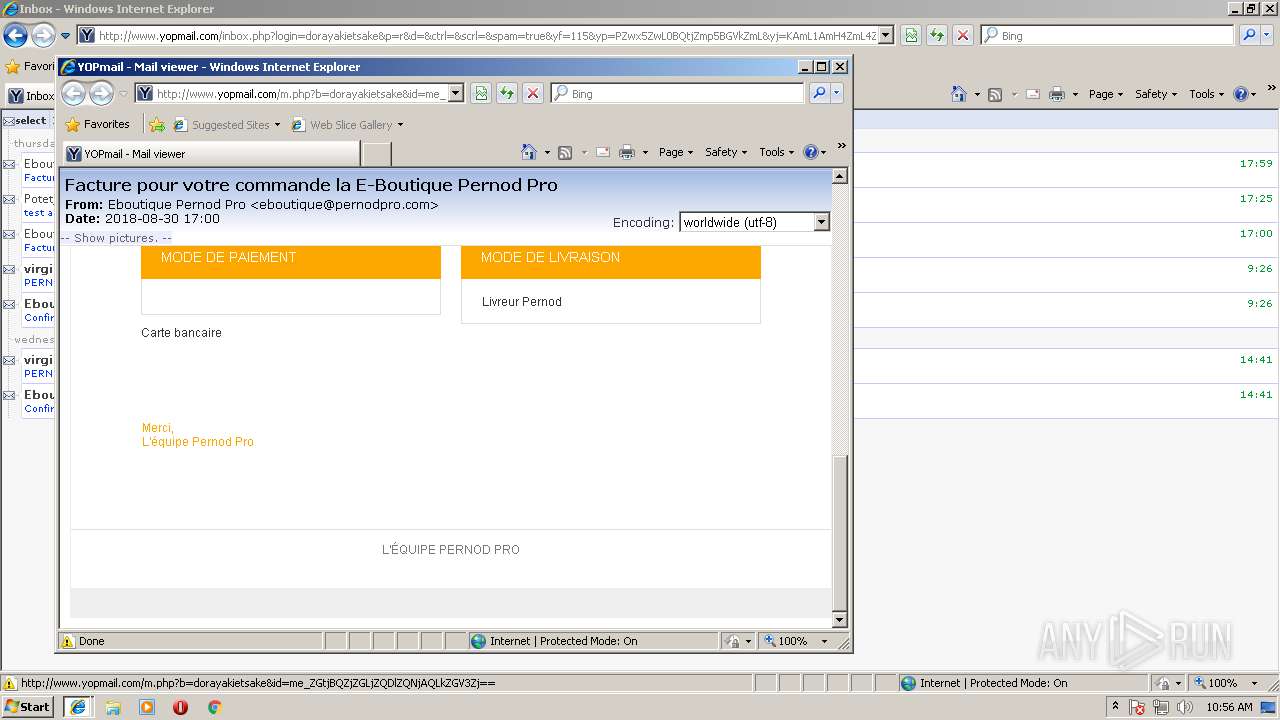Click Forward in the Inbox window
1280x720 pixels.
[x=42, y=36]
